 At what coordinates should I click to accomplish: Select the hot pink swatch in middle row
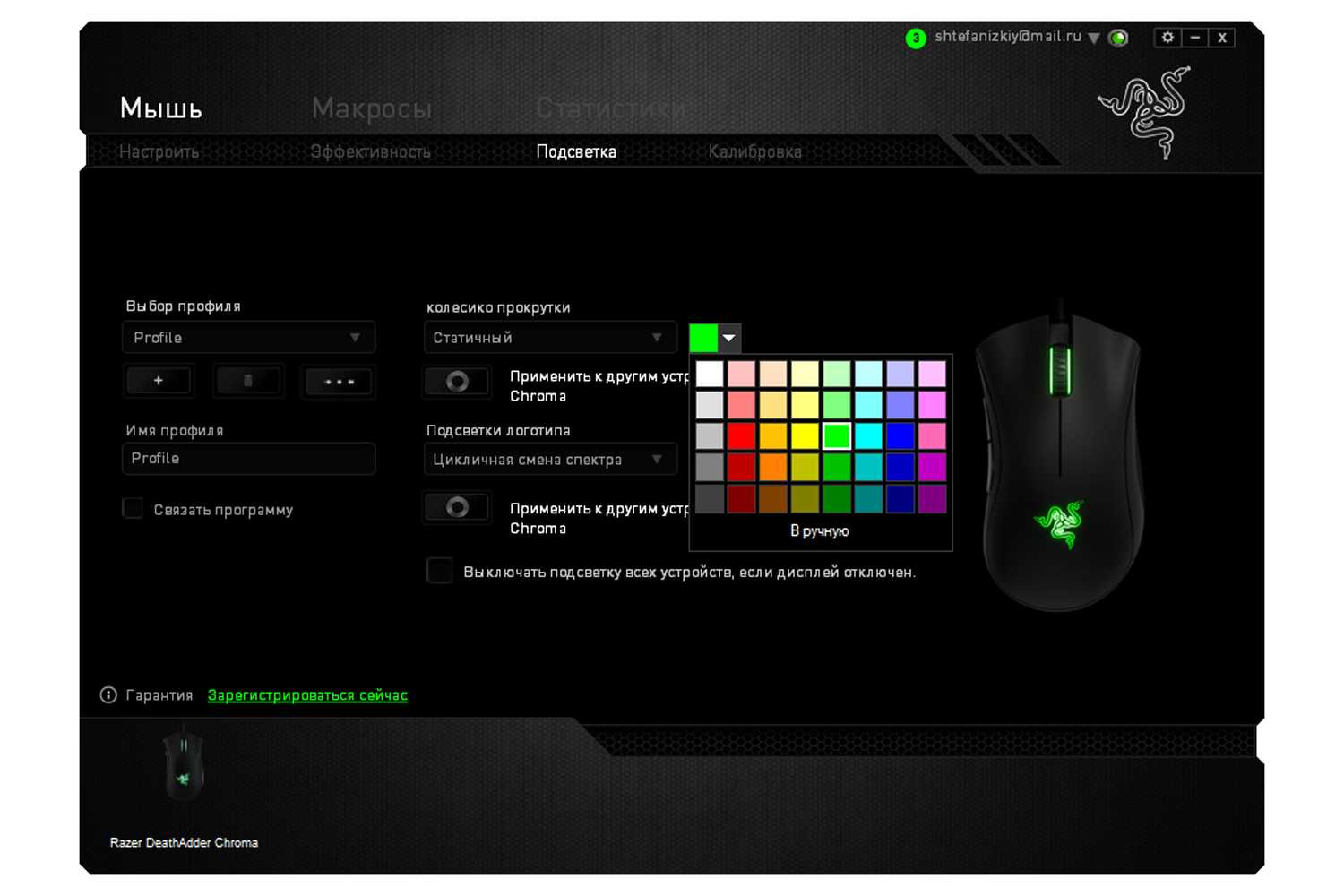point(932,436)
